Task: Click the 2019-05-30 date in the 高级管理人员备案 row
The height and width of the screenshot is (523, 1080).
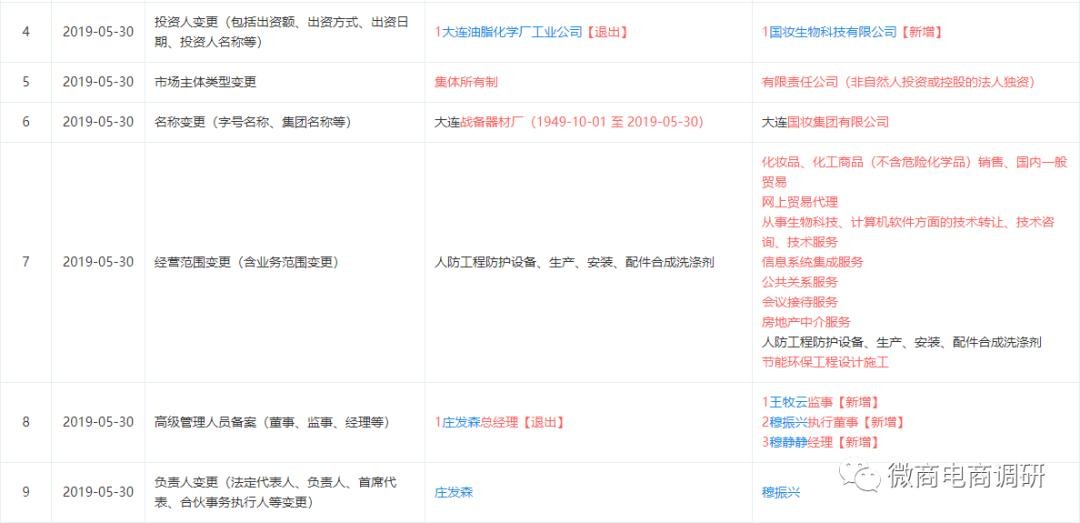Action: click(x=98, y=422)
